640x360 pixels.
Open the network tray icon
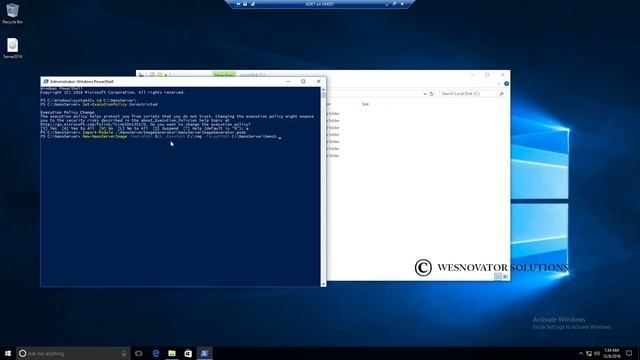coord(589,353)
